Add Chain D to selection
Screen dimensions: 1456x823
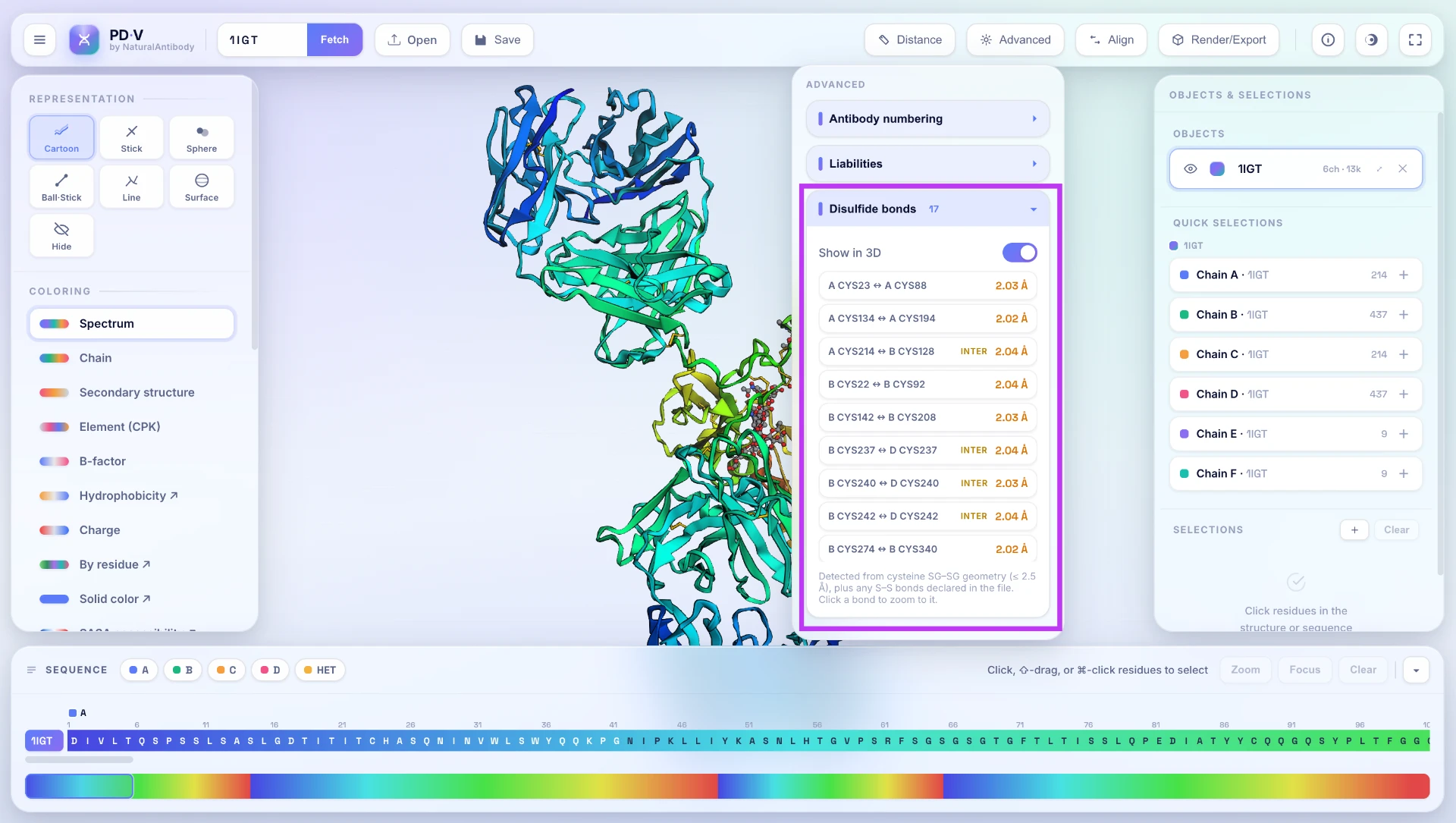[1404, 394]
